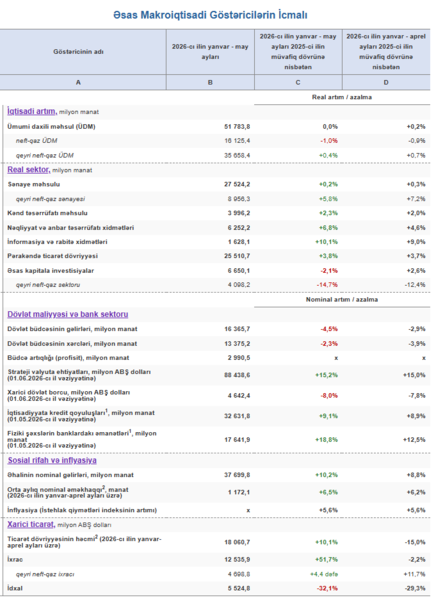Click the page title Əsas Makroiqtisadi Göstəricilərin İcmalı
This screenshot has width=436, height=600.
(x=210, y=15)
